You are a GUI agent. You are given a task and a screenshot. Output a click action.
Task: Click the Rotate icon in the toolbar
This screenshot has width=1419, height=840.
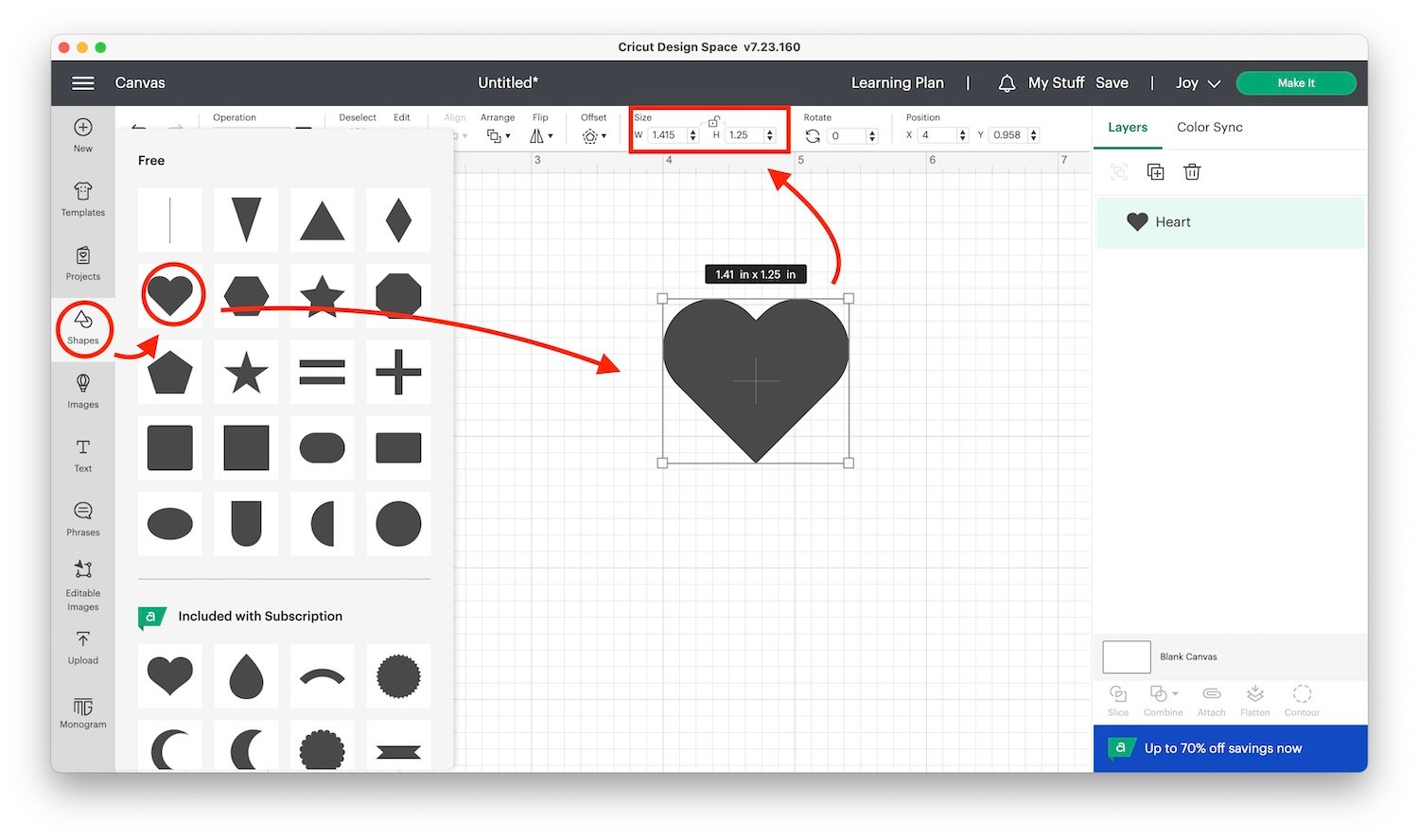813,136
